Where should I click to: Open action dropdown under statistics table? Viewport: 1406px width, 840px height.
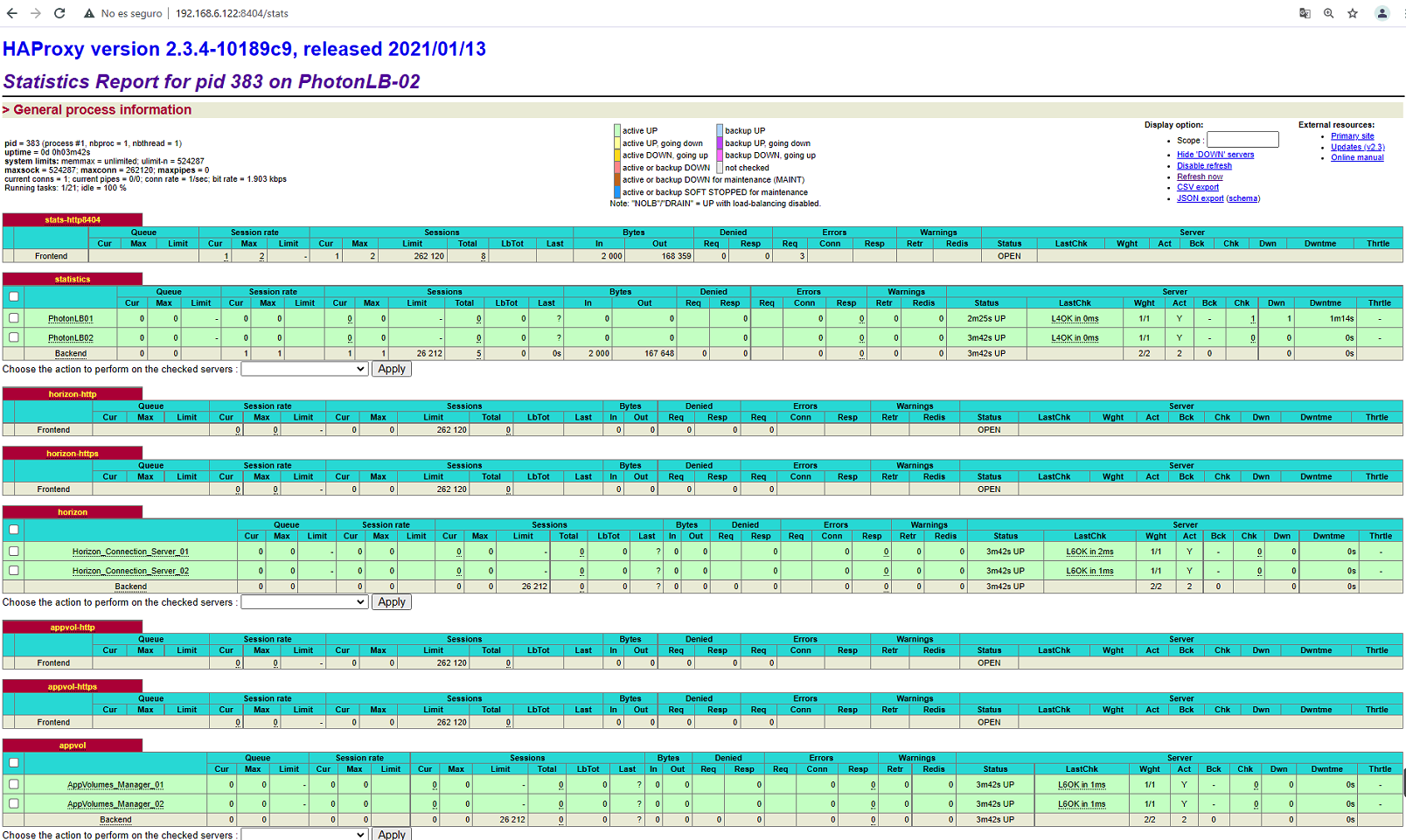click(304, 369)
